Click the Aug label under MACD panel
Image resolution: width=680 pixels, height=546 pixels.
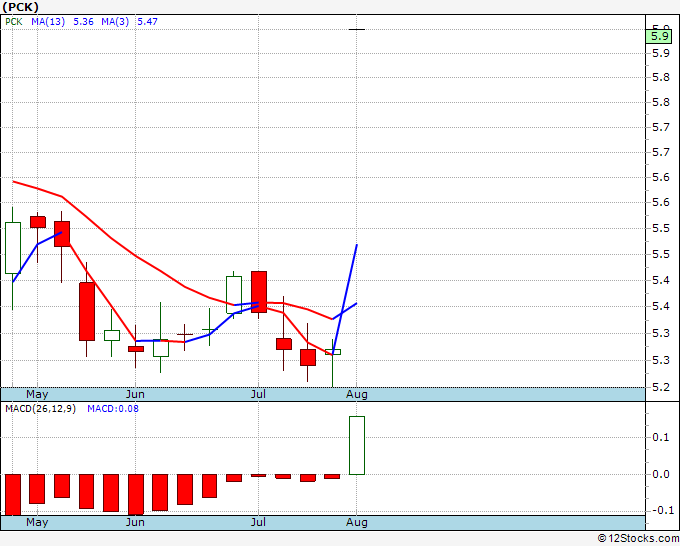[356, 522]
